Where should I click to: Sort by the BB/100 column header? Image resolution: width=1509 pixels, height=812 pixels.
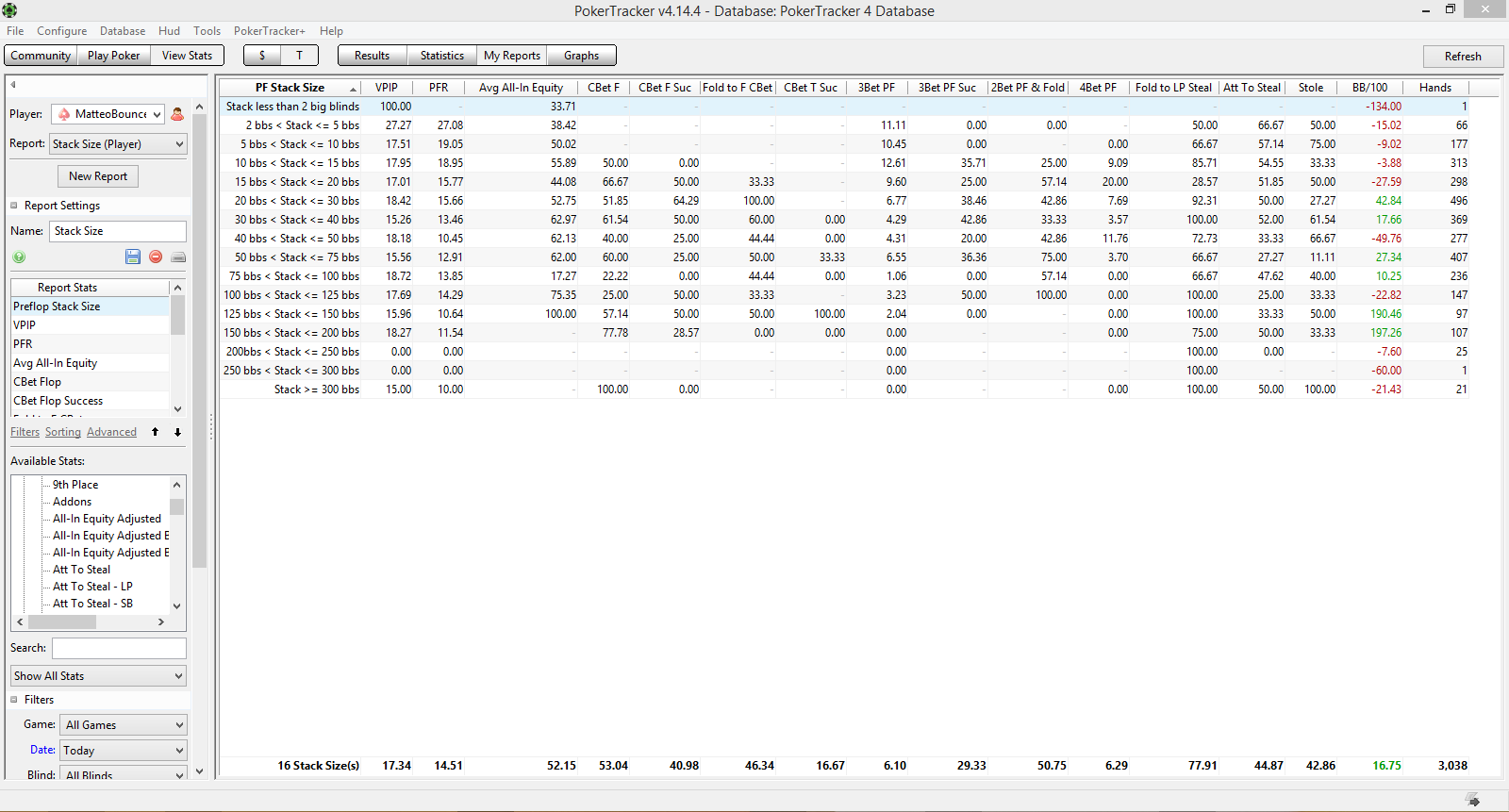tap(1369, 88)
